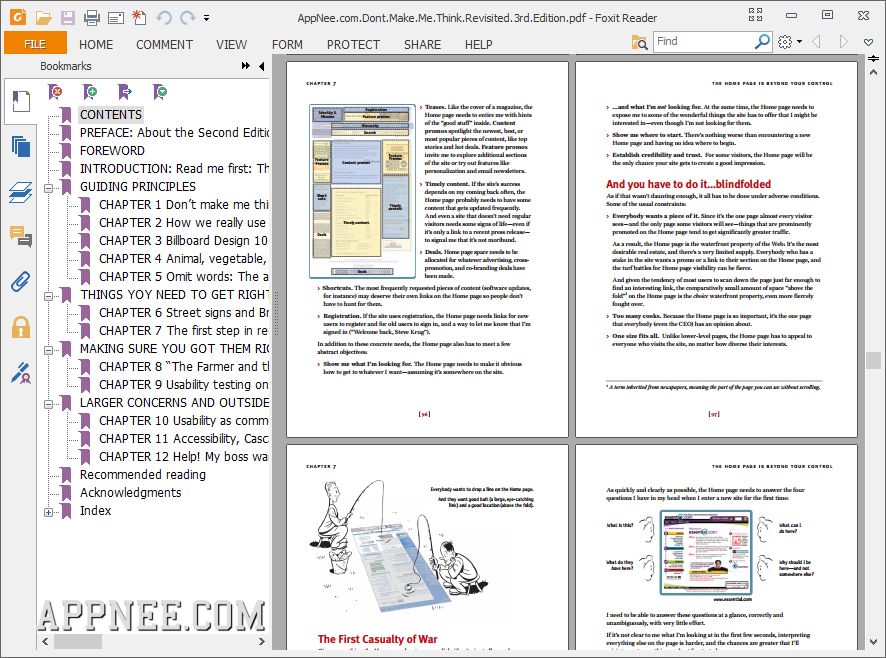Open the Foxit Reader logo icon

tap(18, 17)
